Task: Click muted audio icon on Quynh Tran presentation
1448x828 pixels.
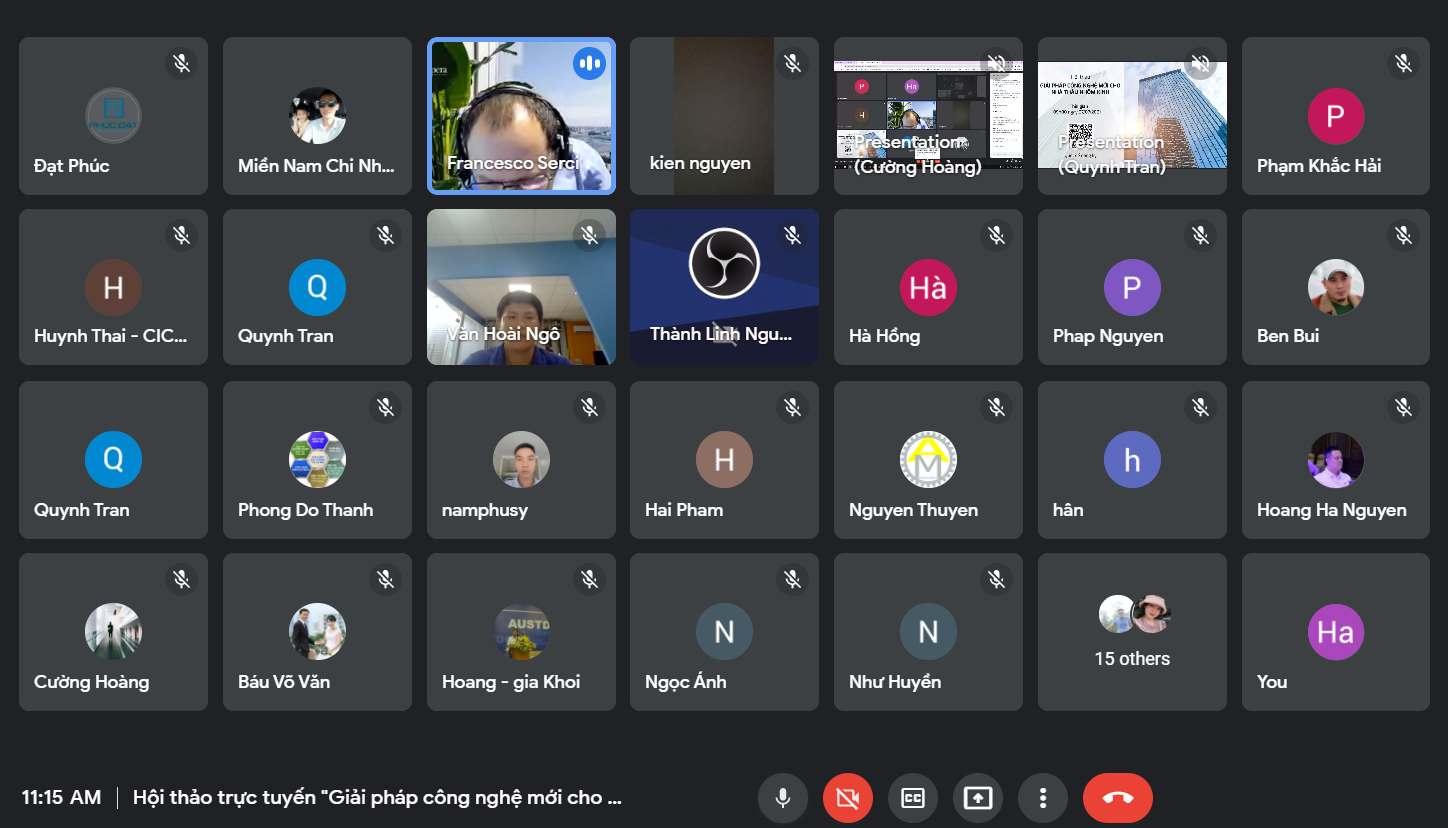Action: pos(1200,64)
